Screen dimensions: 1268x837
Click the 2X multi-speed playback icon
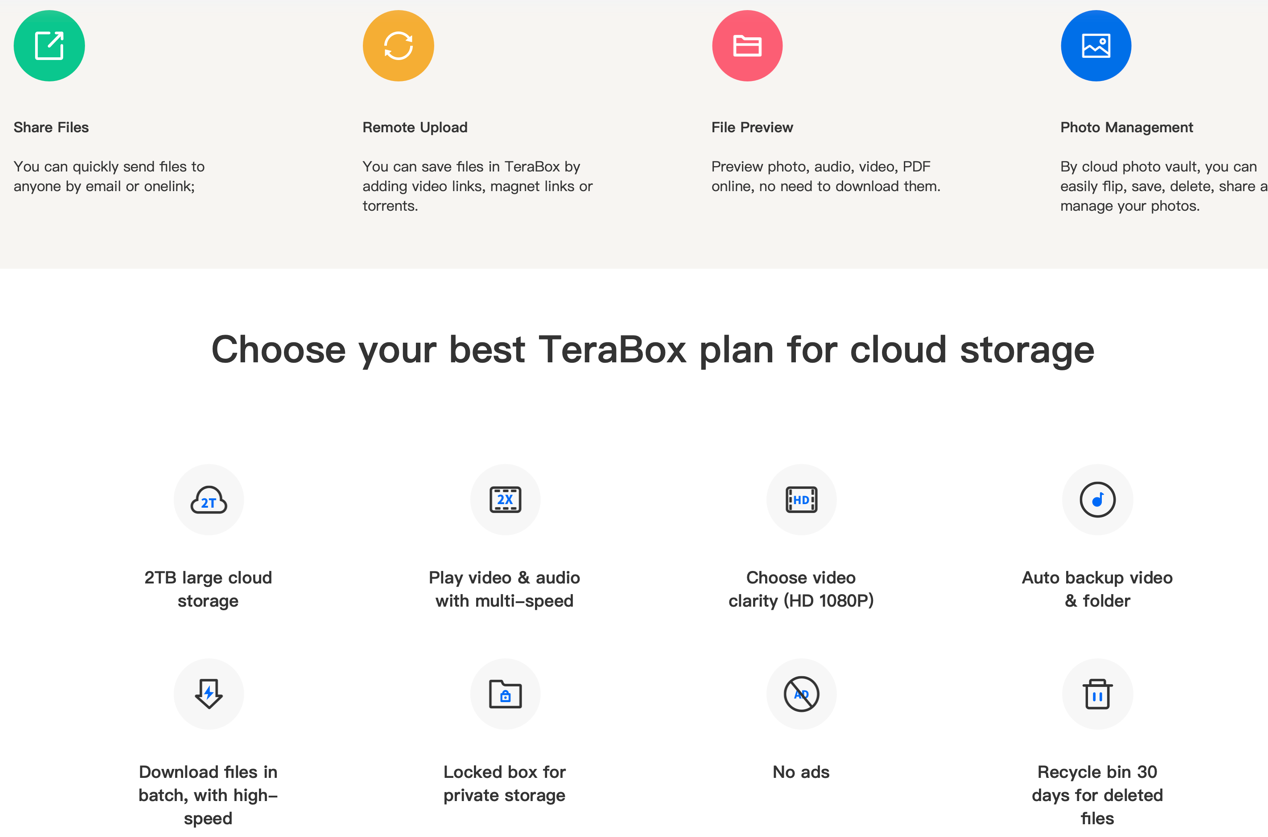click(x=505, y=499)
